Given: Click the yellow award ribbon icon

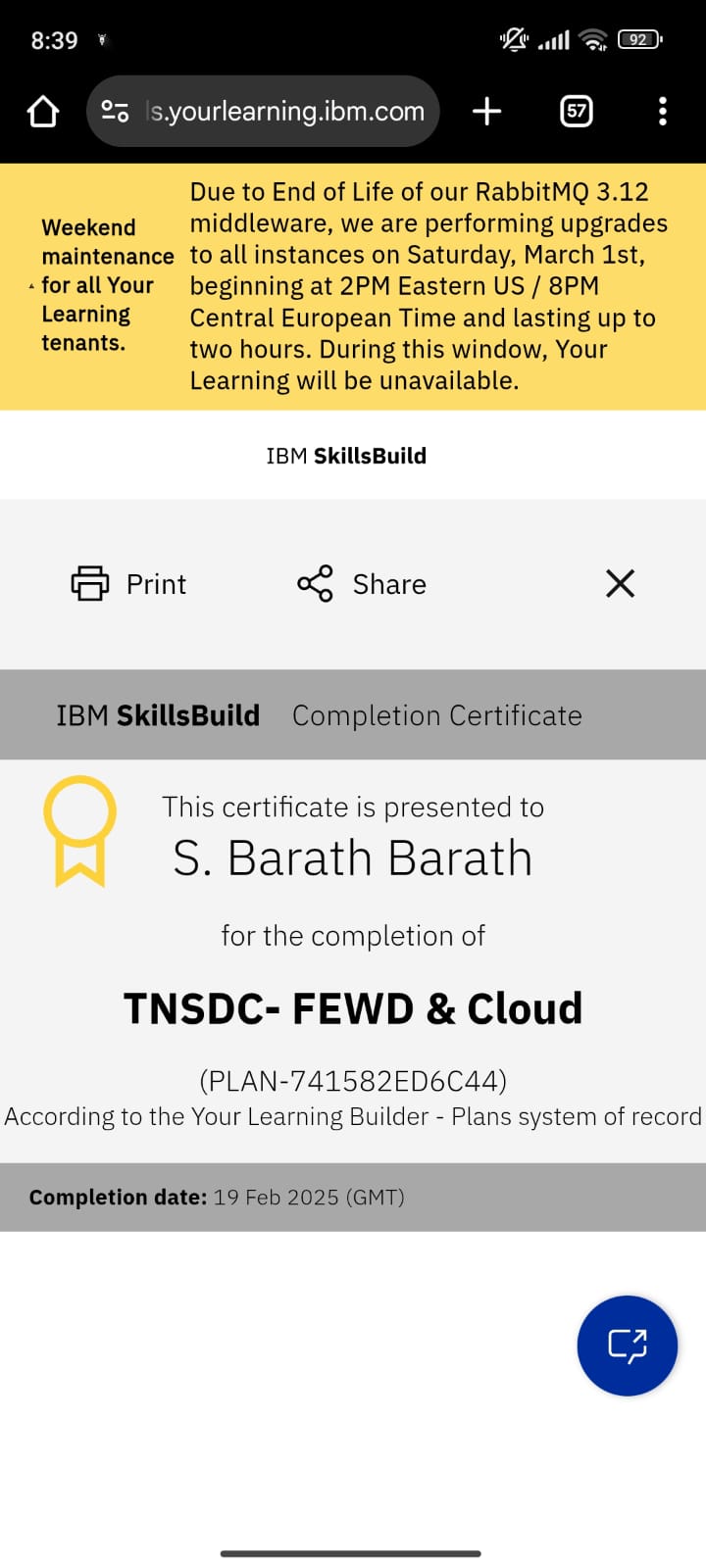Looking at the screenshot, I should [79, 829].
